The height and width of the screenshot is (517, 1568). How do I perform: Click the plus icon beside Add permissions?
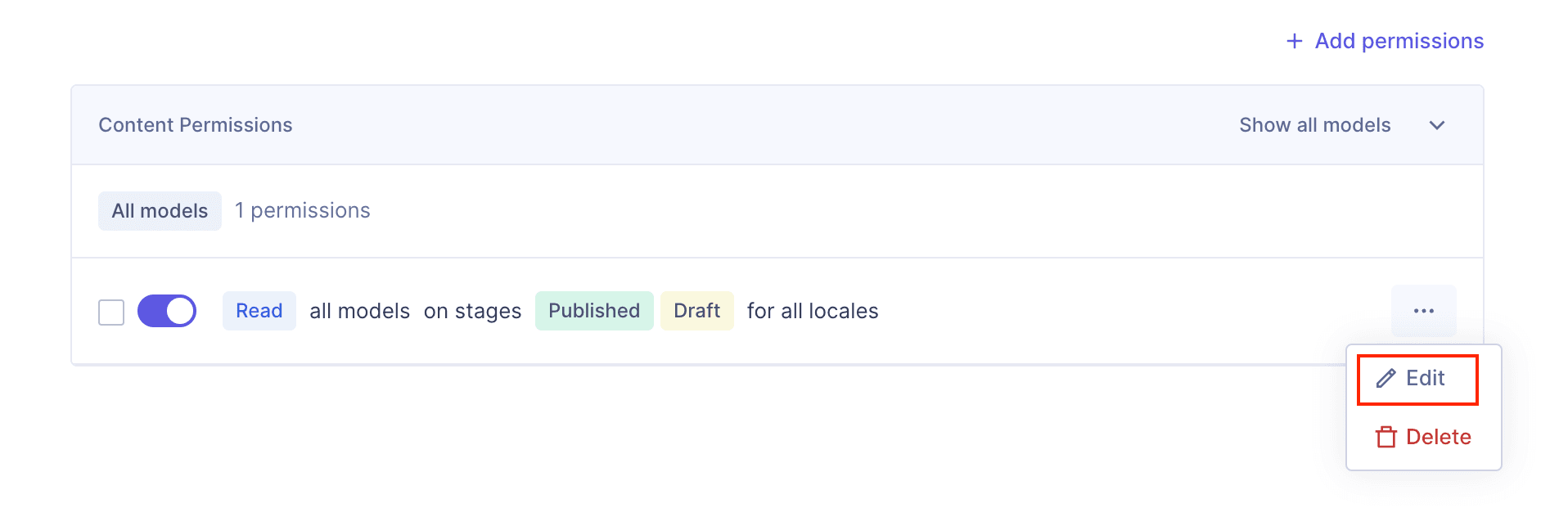coord(1295,40)
